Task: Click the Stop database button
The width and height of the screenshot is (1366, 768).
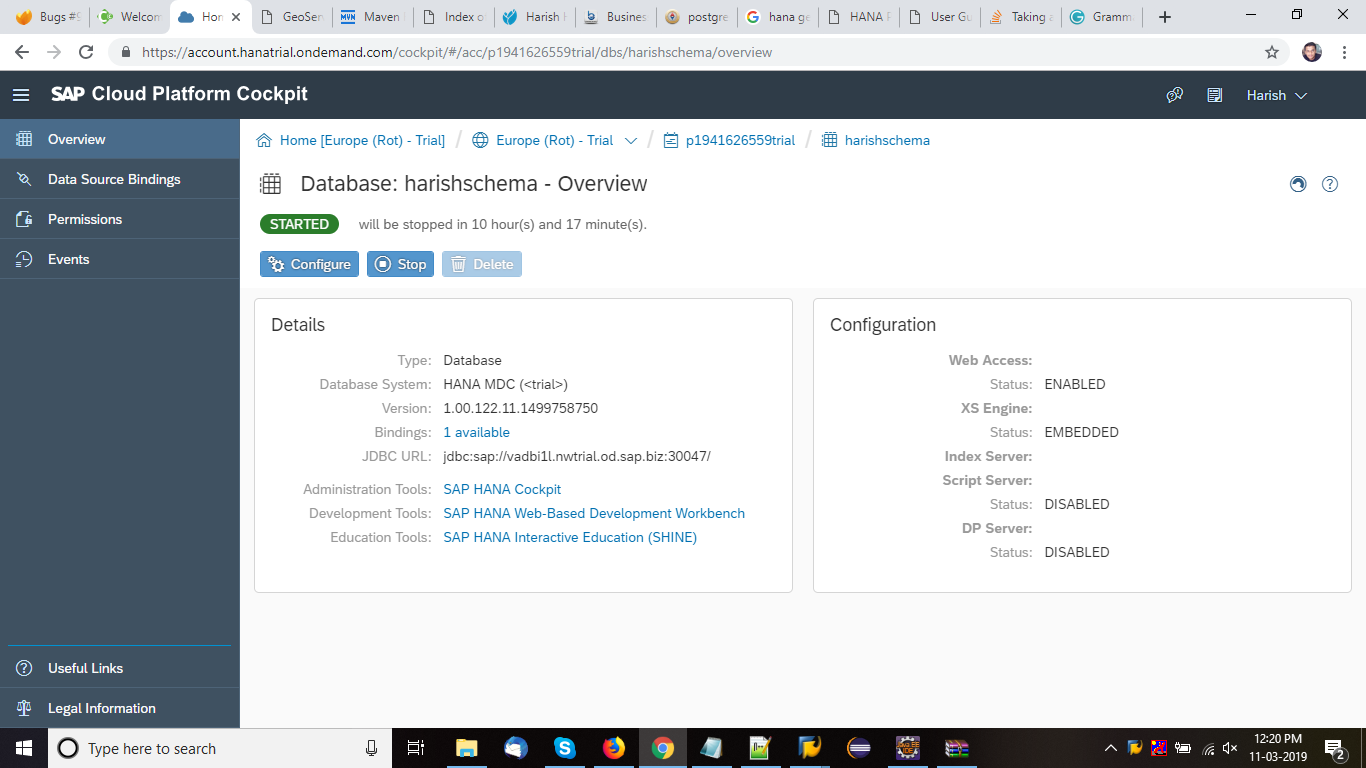Action: coord(400,264)
